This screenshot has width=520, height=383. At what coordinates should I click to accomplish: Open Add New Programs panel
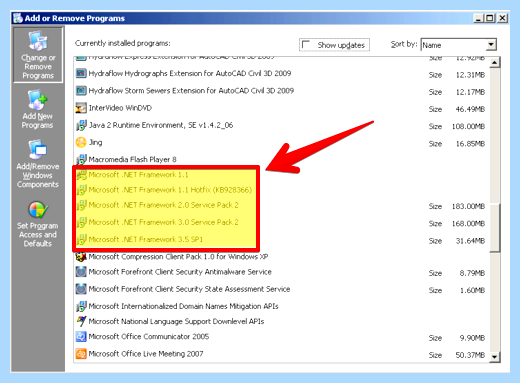click(38, 109)
